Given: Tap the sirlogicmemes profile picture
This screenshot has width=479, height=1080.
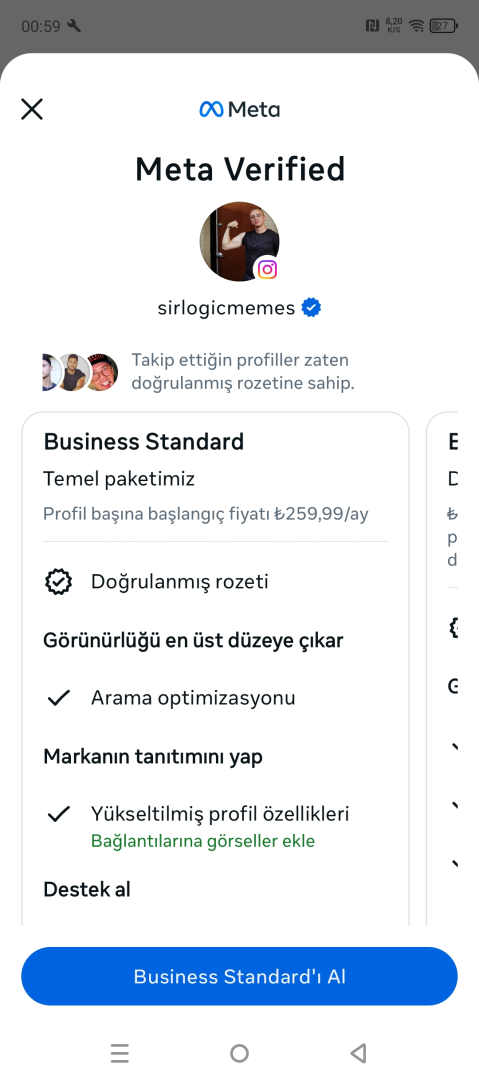Looking at the screenshot, I should pyautogui.click(x=239, y=241).
